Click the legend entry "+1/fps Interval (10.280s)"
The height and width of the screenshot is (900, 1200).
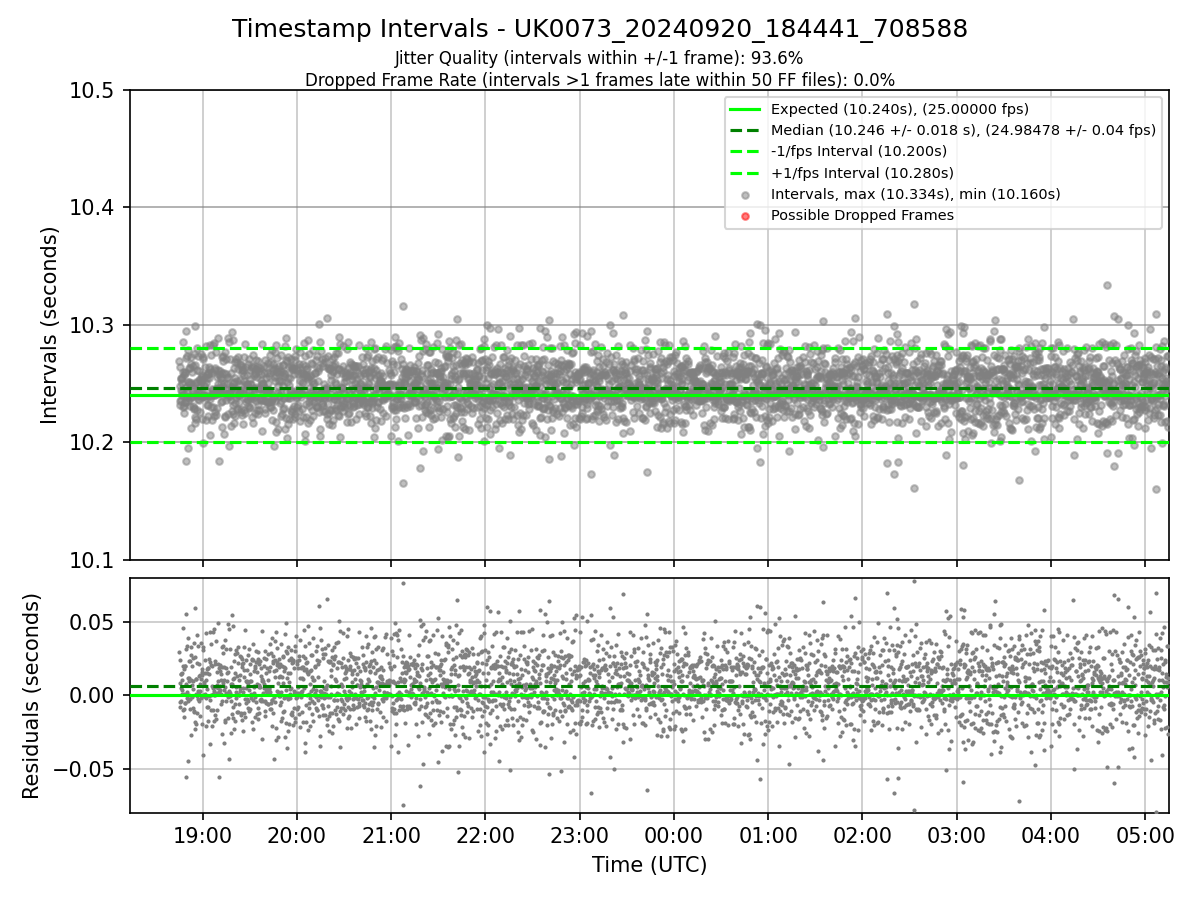click(861, 172)
